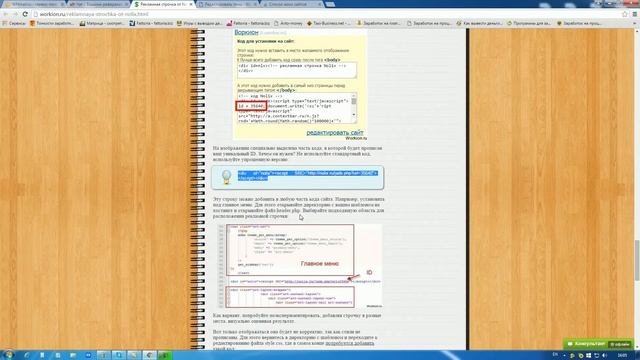Click the lightbulb tip icon
This screenshot has height=360, width=640.
(226, 177)
